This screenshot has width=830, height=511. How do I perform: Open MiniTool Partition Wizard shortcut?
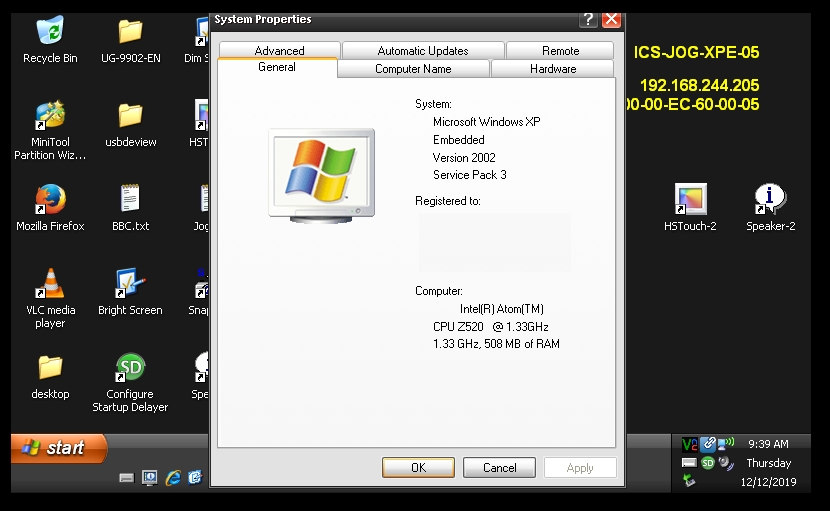[x=50, y=115]
